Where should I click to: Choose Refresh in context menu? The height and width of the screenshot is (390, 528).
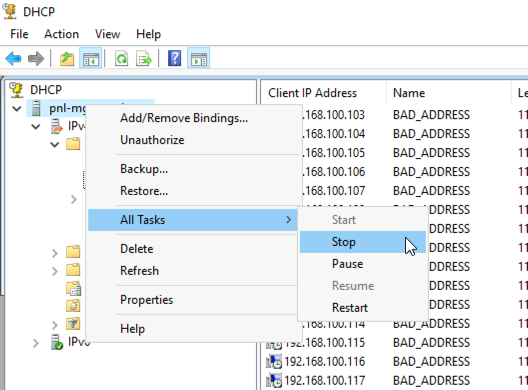(x=194, y=270)
